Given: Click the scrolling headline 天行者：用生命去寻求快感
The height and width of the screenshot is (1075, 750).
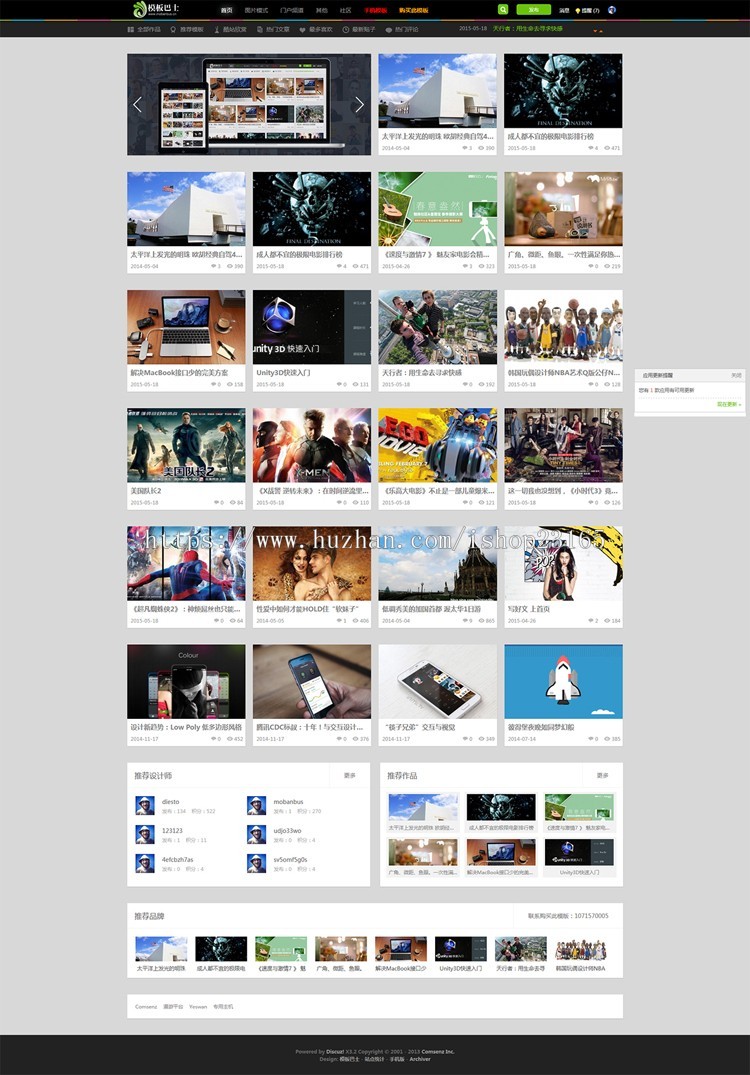Looking at the screenshot, I should coord(528,29).
